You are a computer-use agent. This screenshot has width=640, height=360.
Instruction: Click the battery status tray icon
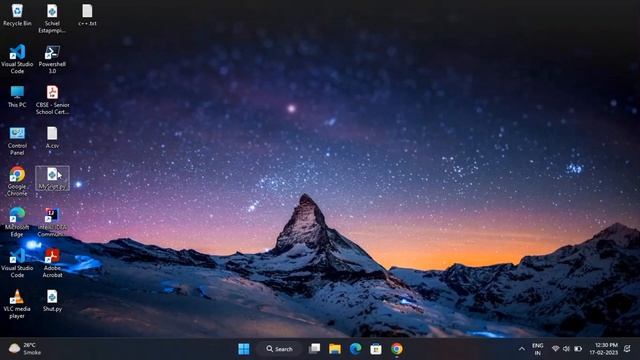click(x=578, y=349)
